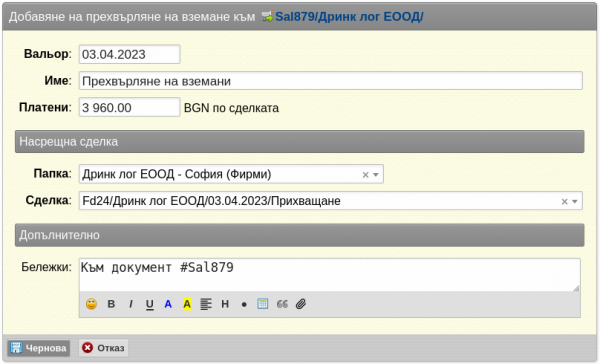Insert a quote block in notes
Viewport: 600px width, 364px height.
coord(282,304)
